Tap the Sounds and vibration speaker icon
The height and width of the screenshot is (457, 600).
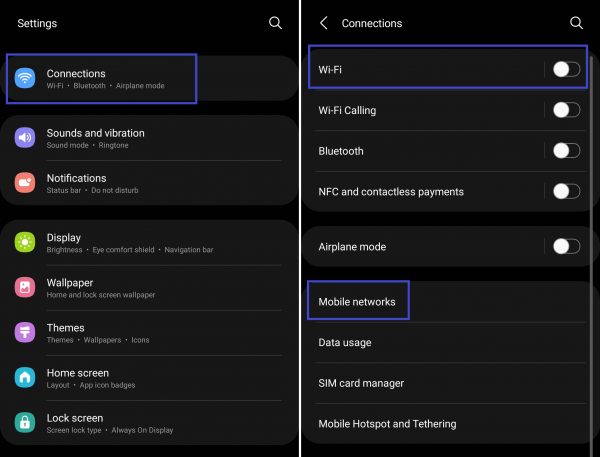(26, 138)
